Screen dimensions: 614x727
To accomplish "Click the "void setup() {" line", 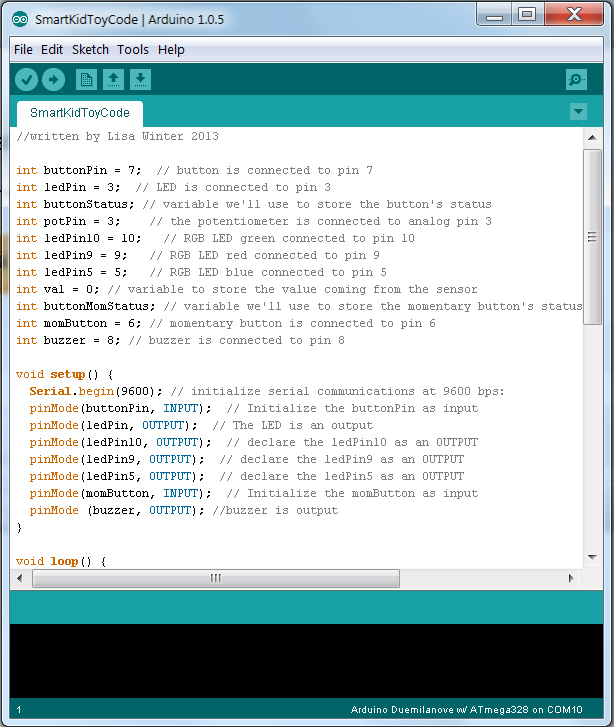I will 64,375.
